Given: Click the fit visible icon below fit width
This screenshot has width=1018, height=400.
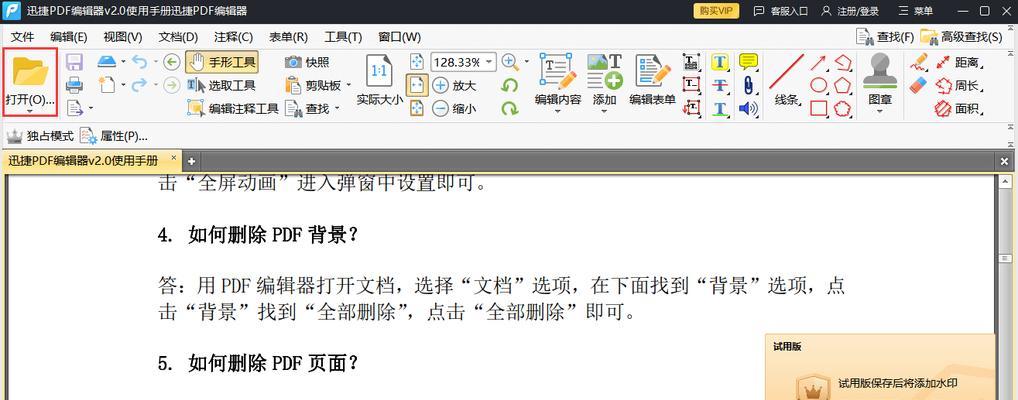Looking at the screenshot, I should click(417, 108).
